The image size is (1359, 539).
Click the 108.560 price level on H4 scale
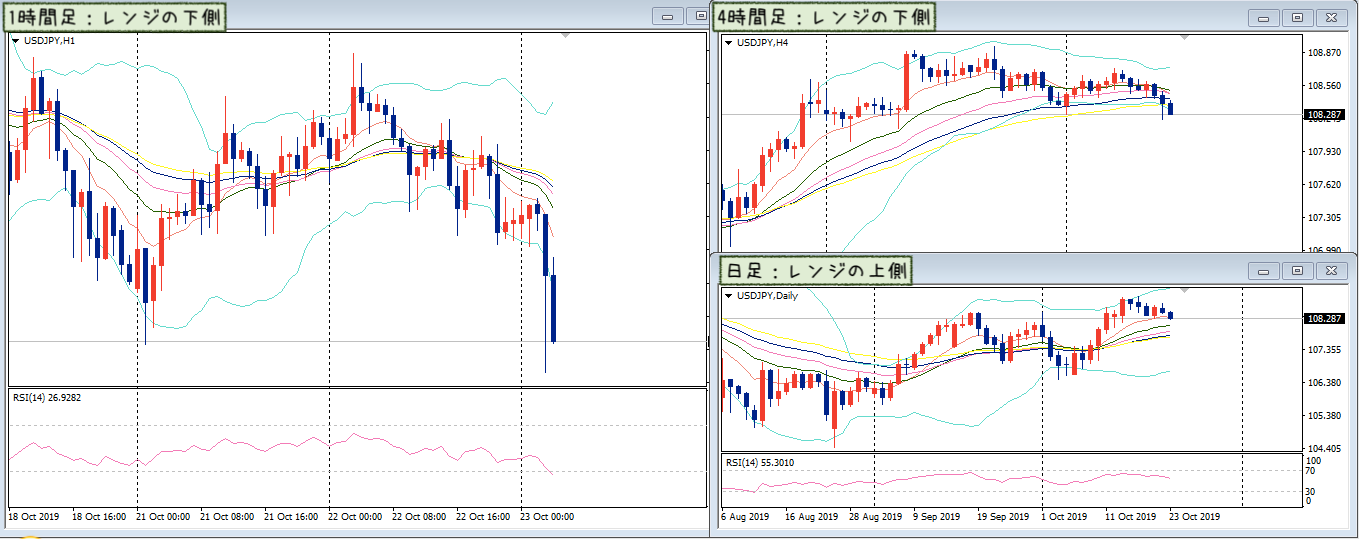pos(1324,86)
